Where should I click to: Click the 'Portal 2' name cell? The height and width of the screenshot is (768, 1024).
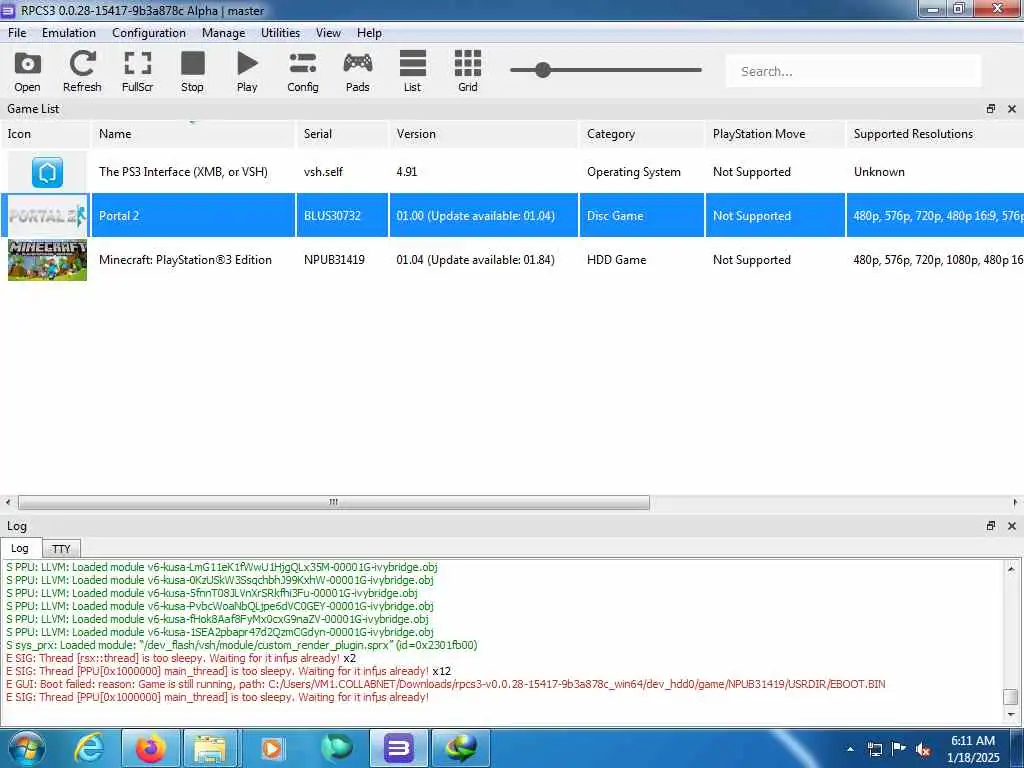193,216
